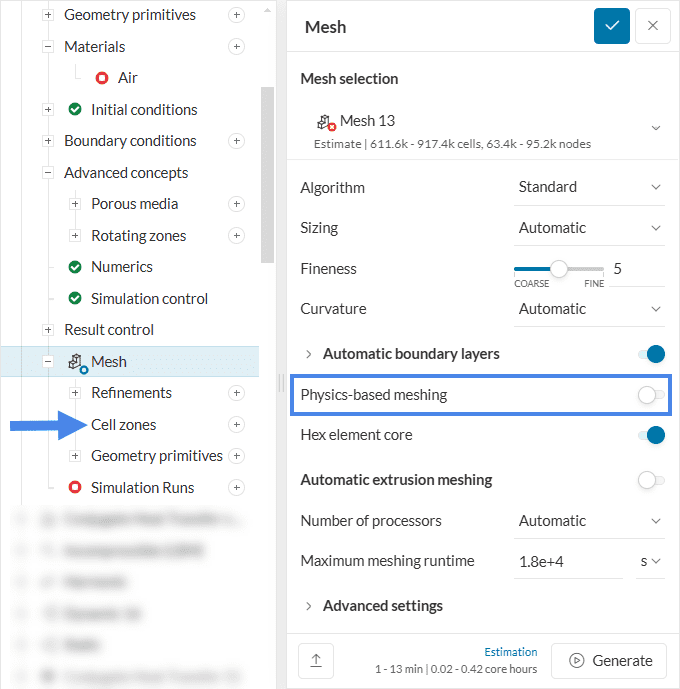
Task: Add a Cell zones entry with plus icon
Action: (x=236, y=425)
